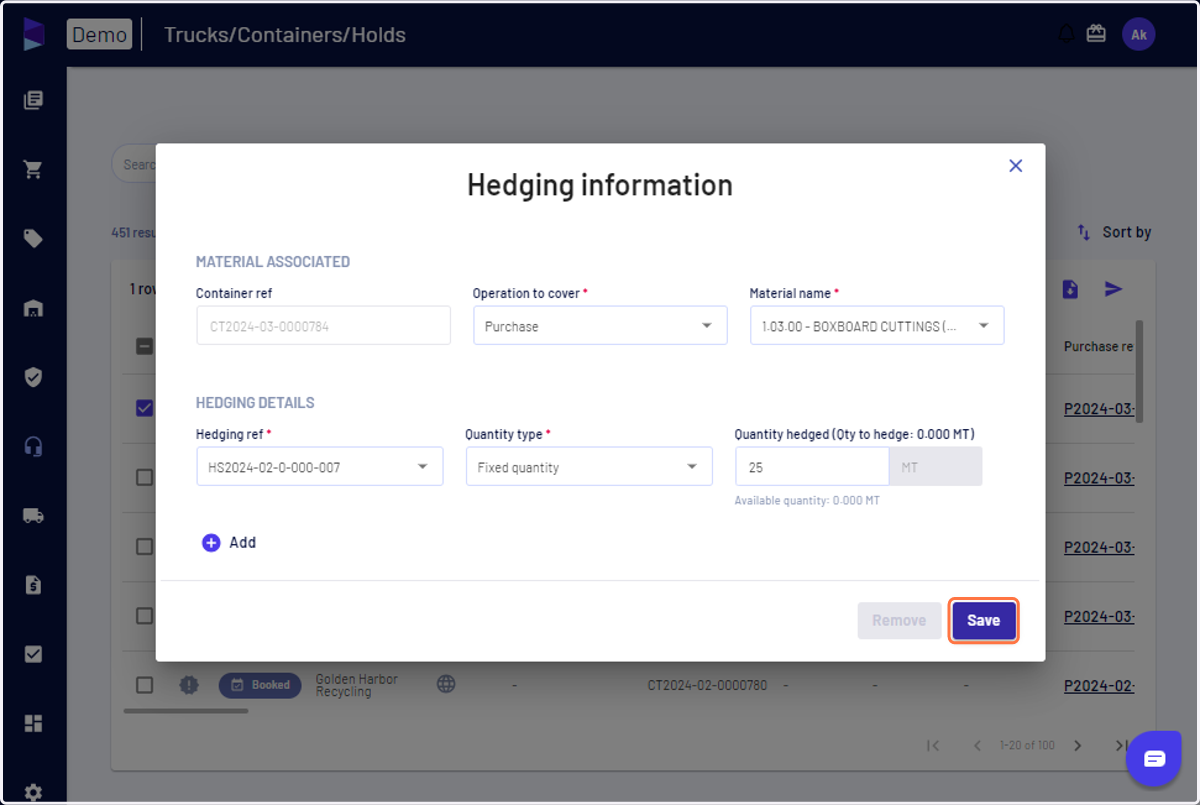
Task: Click the Sort by control
Action: (x=1114, y=232)
